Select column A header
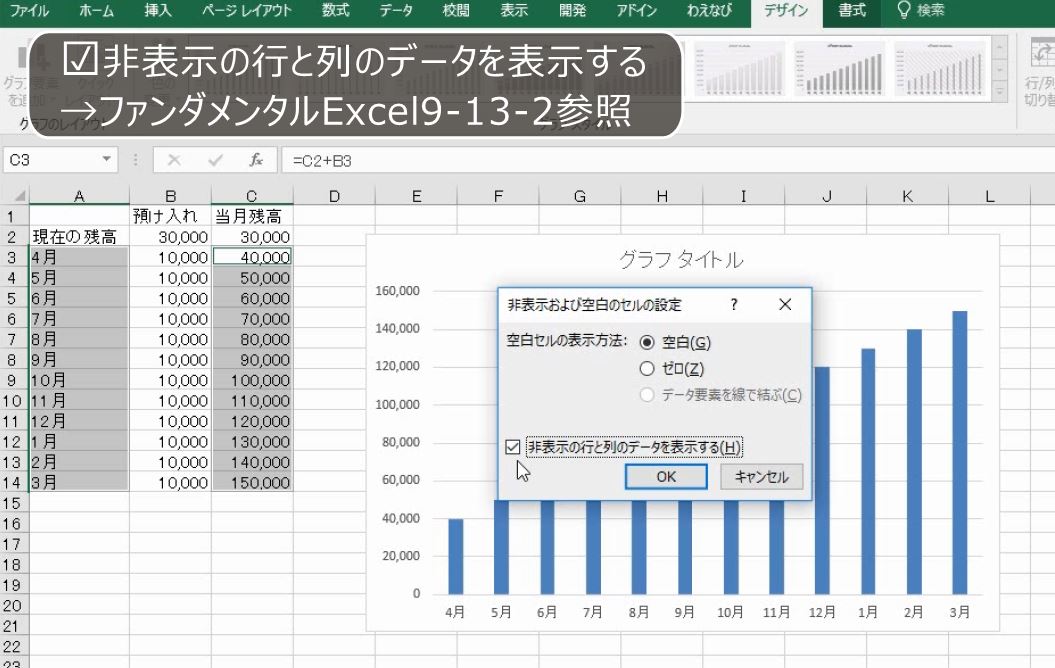Screen dimensions: 1055x668 tap(79, 196)
